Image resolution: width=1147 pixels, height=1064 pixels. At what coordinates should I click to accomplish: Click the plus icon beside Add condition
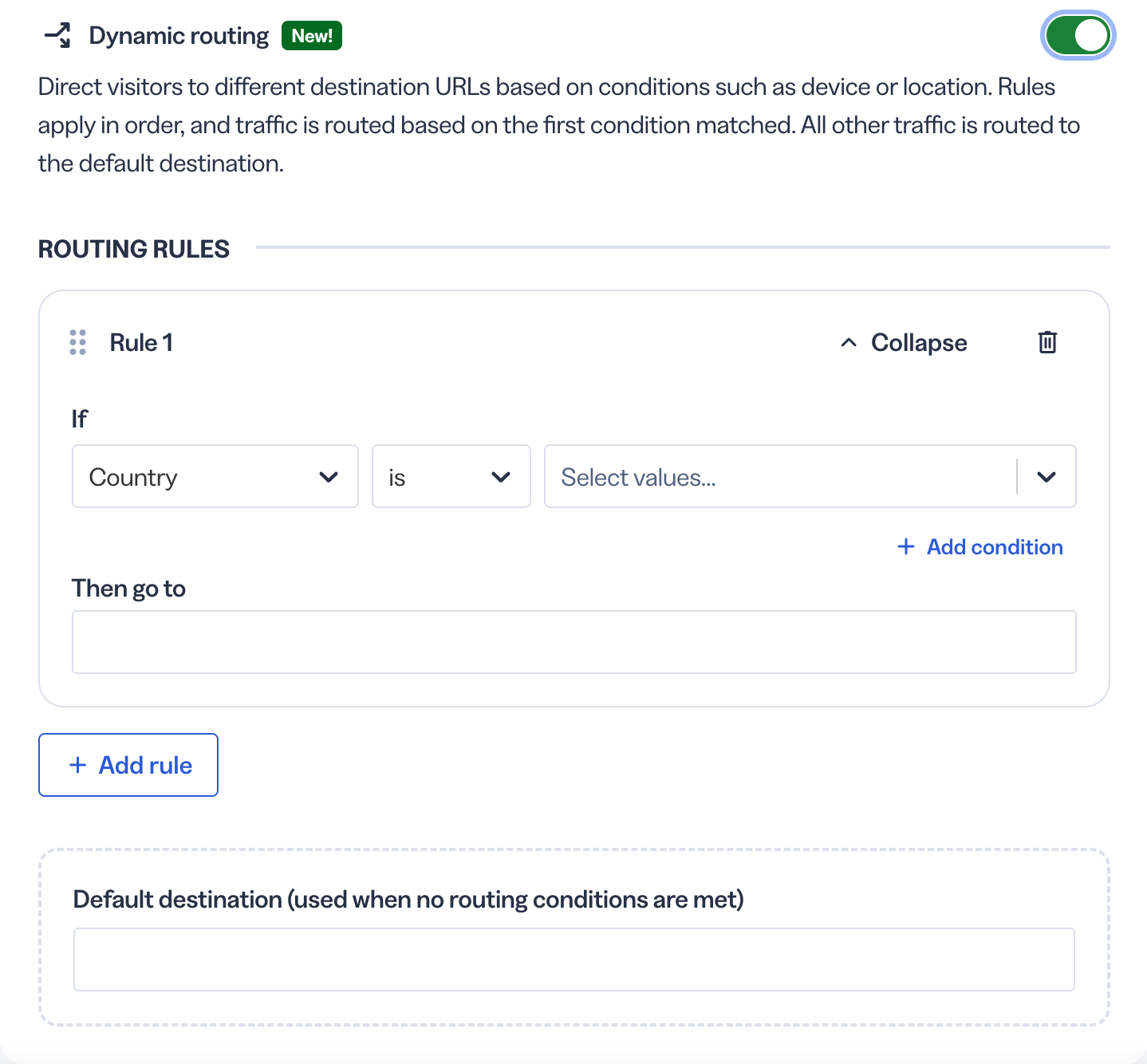905,546
